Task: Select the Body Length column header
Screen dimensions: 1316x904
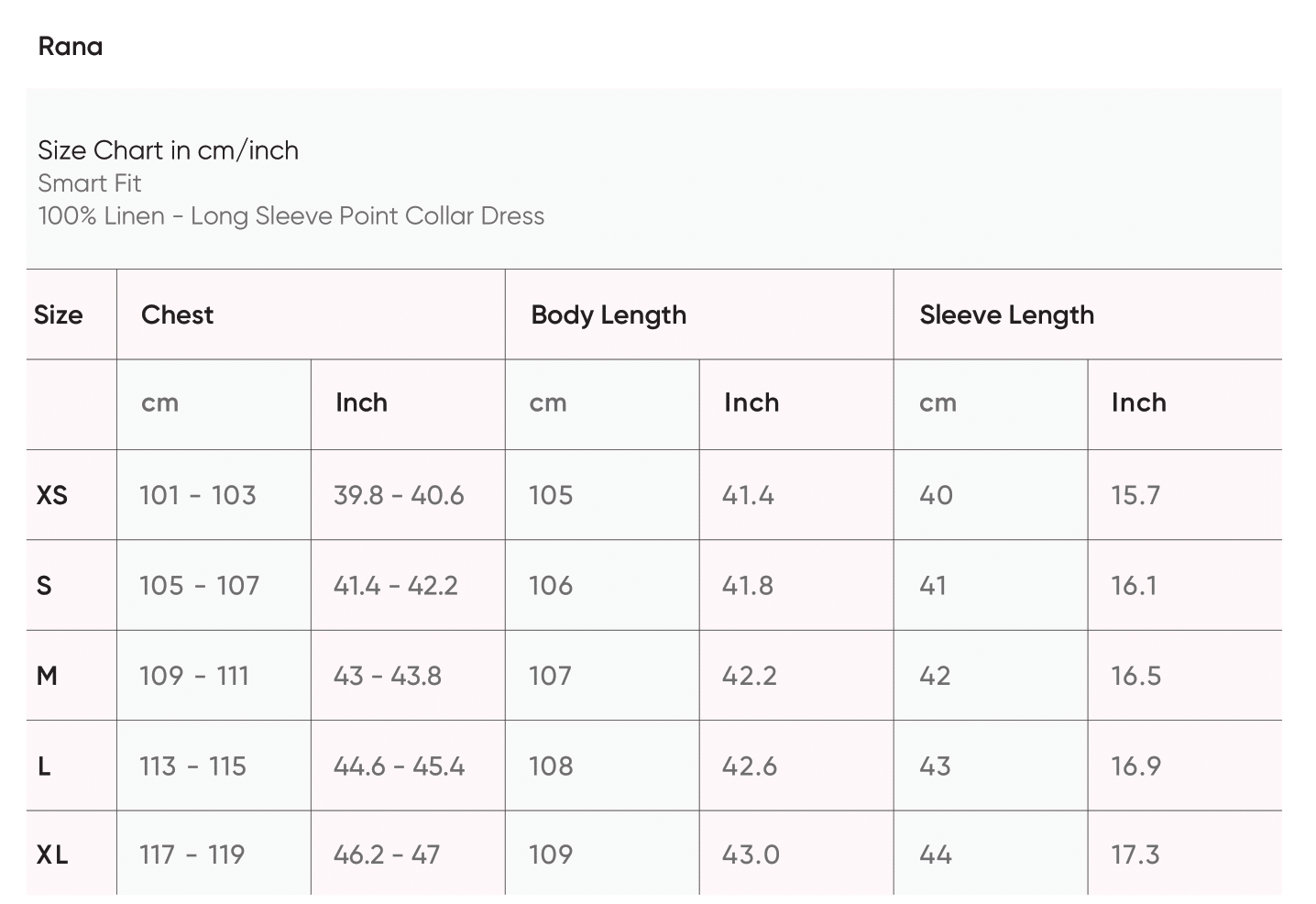Action: 609,314
